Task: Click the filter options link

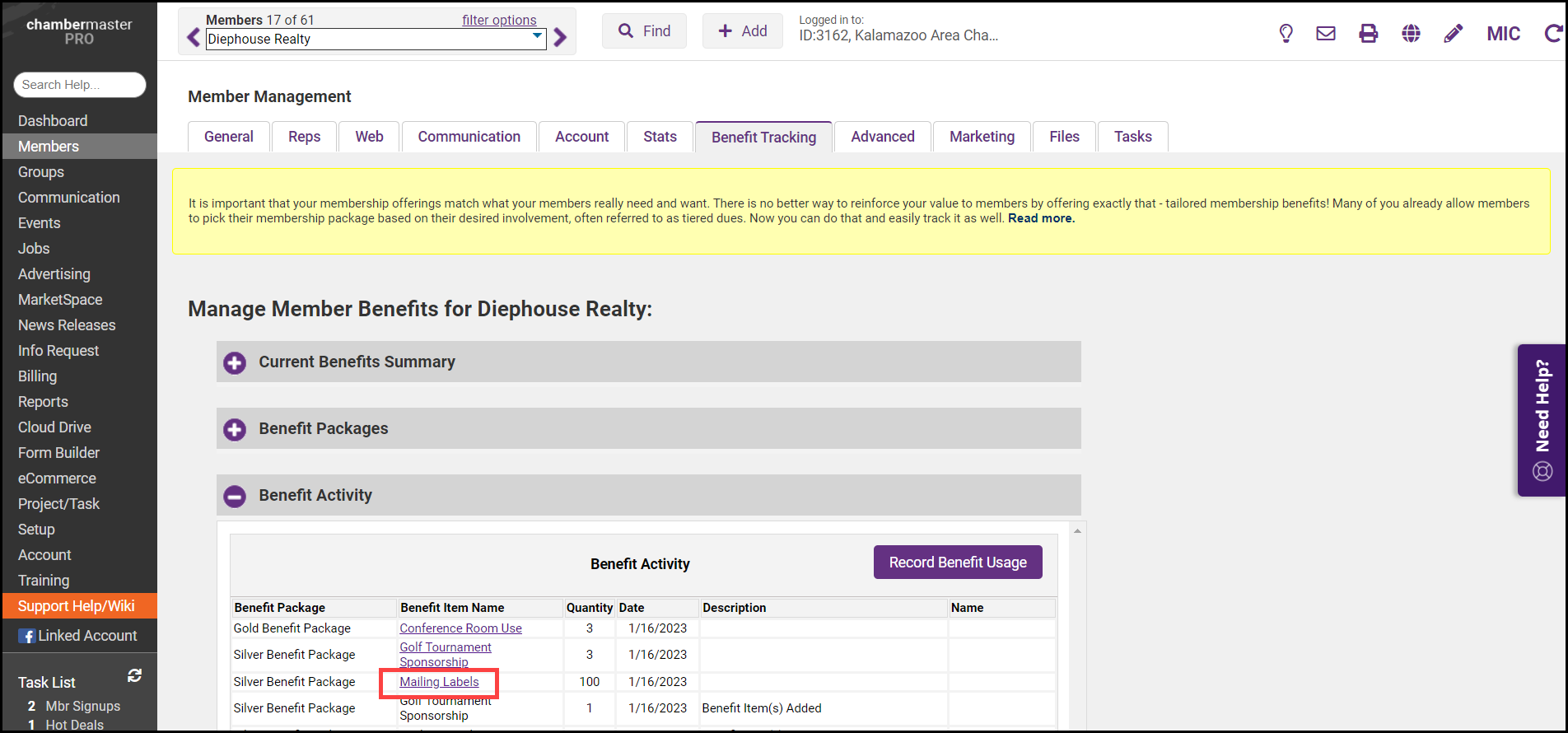Action: coord(499,20)
